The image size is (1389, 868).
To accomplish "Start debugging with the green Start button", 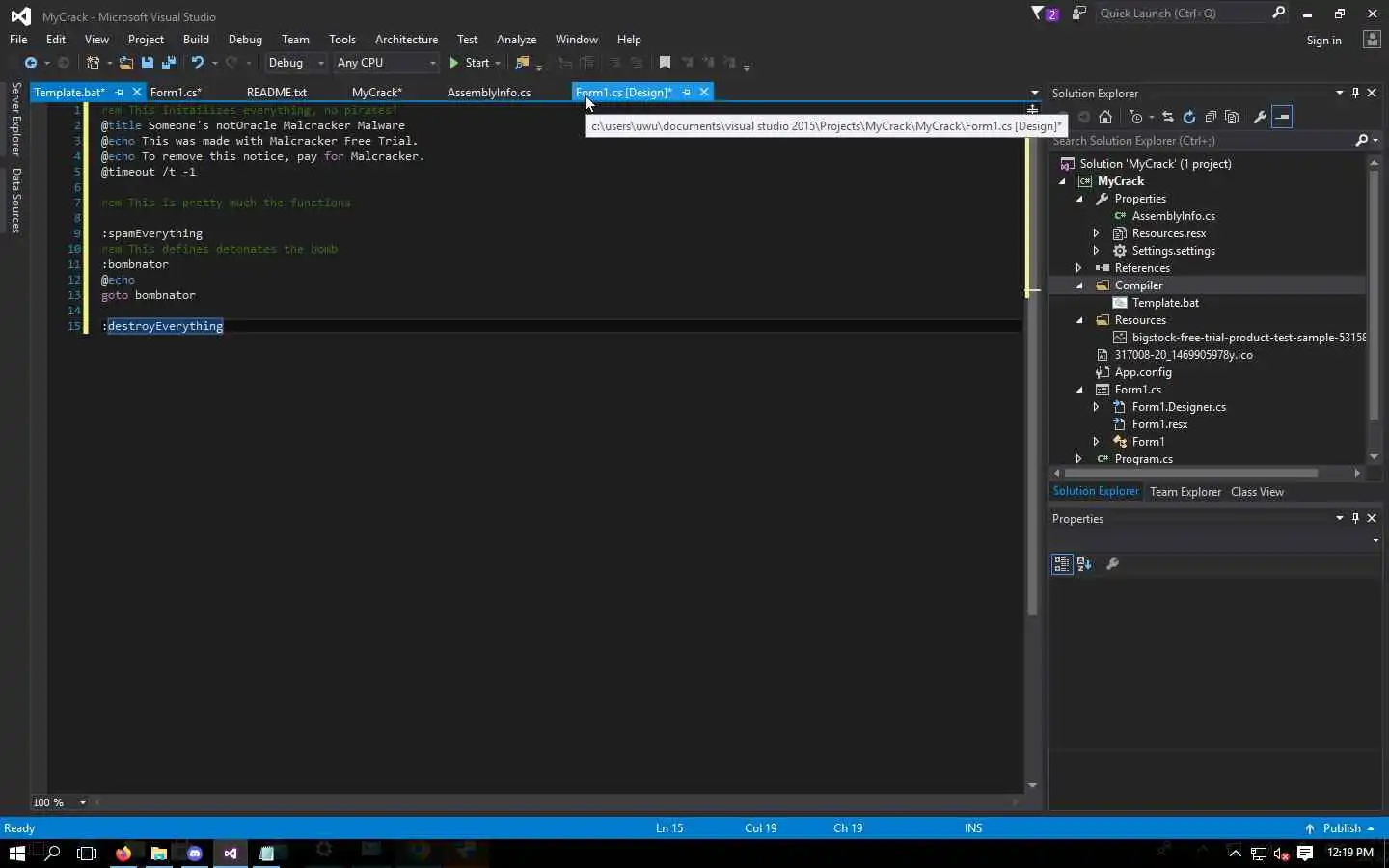I will pos(470,63).
